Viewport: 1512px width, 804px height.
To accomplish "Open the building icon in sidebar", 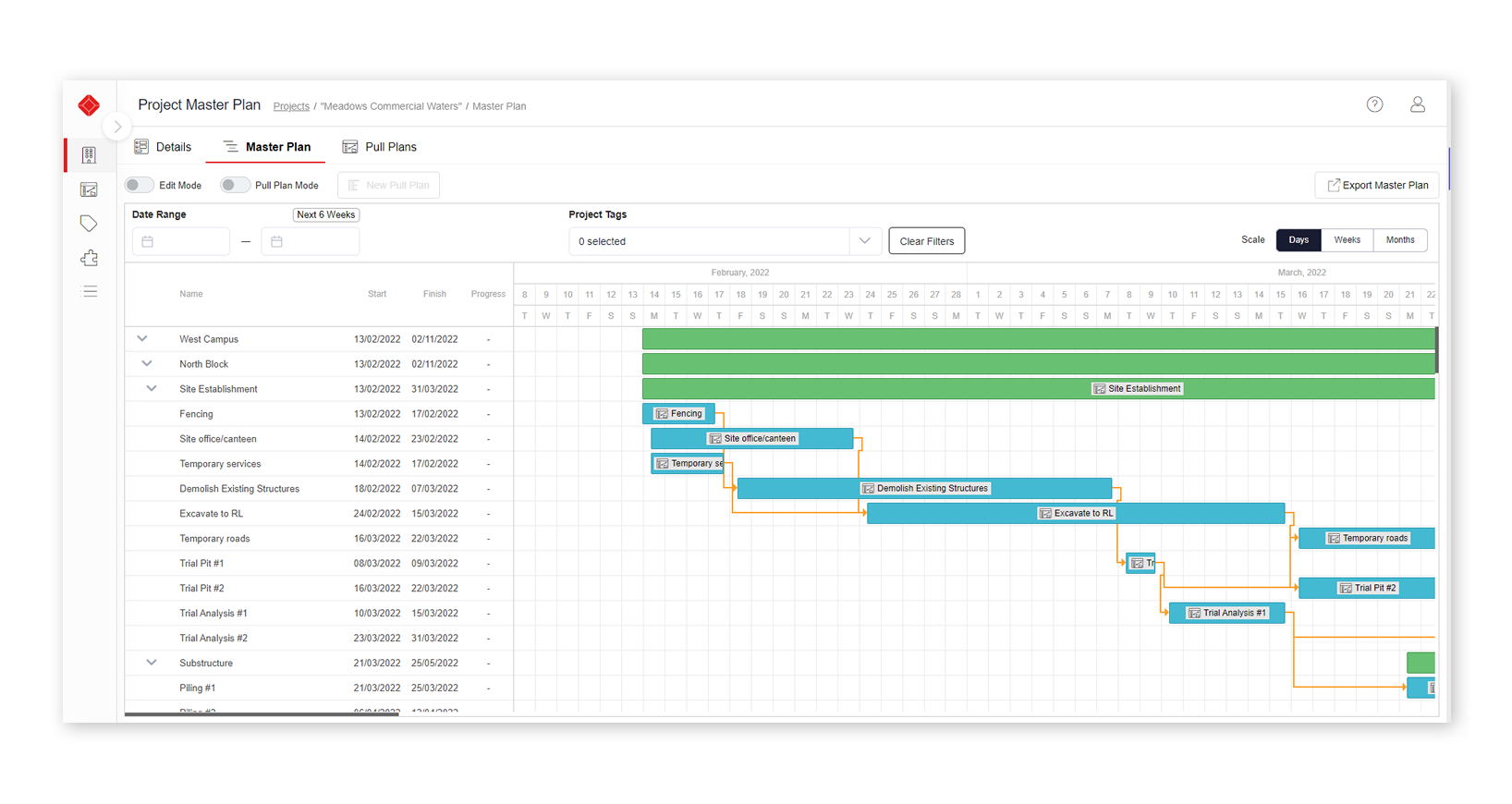I will 89,155.
